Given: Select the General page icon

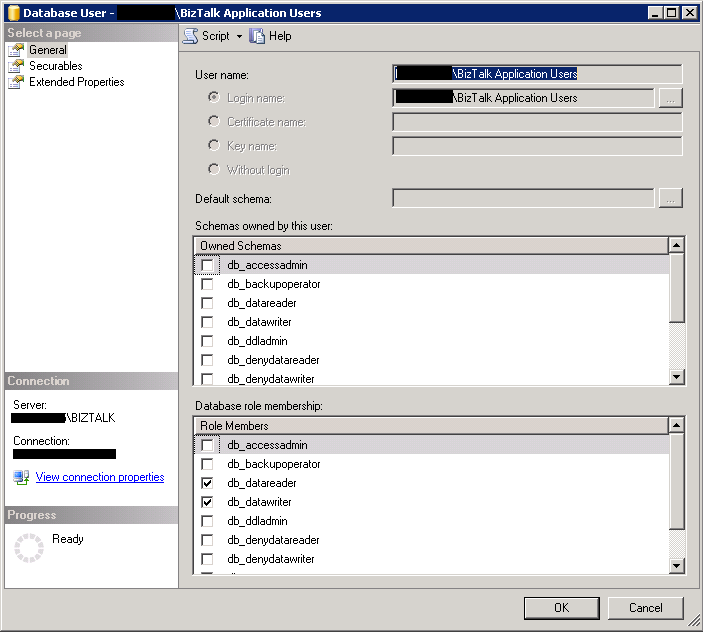Looking at the screenshot, I should pyautogui.click(x=16, y=50).
